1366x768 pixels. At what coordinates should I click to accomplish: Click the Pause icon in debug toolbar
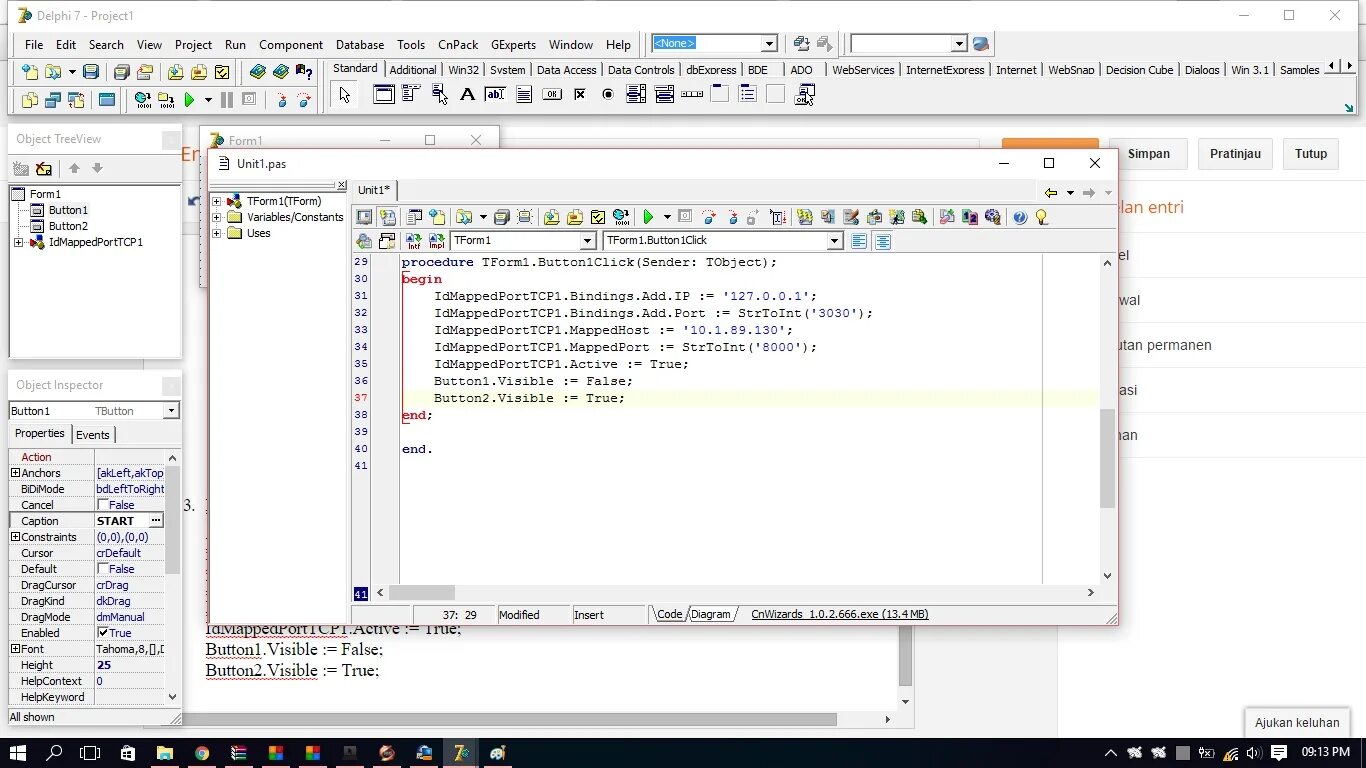(227, 100)
